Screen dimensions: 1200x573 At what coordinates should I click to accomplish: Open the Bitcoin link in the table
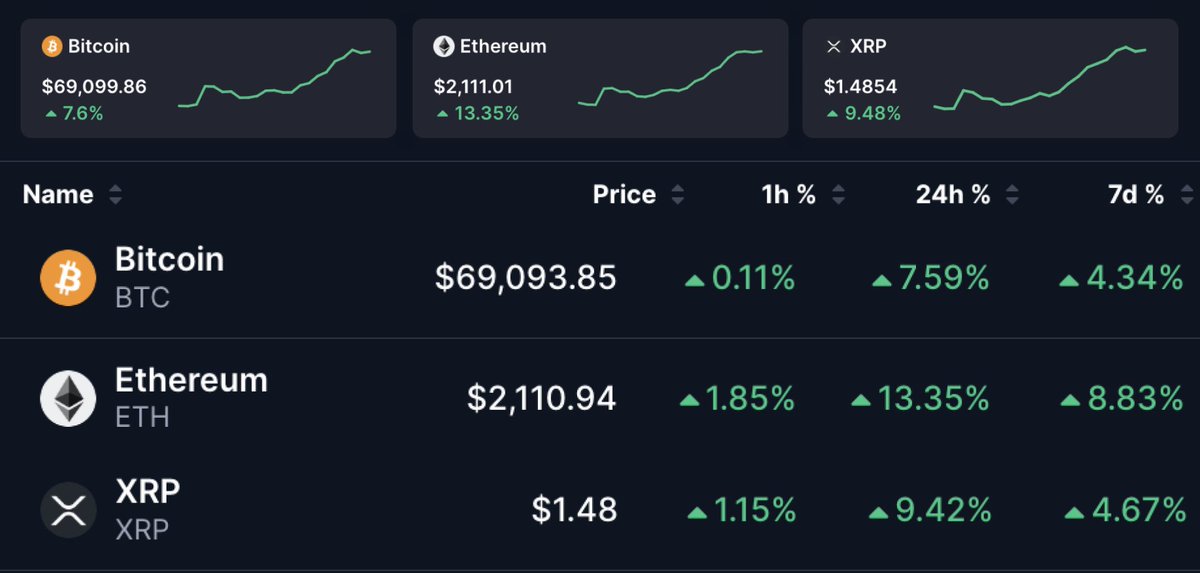click(169, 260)
